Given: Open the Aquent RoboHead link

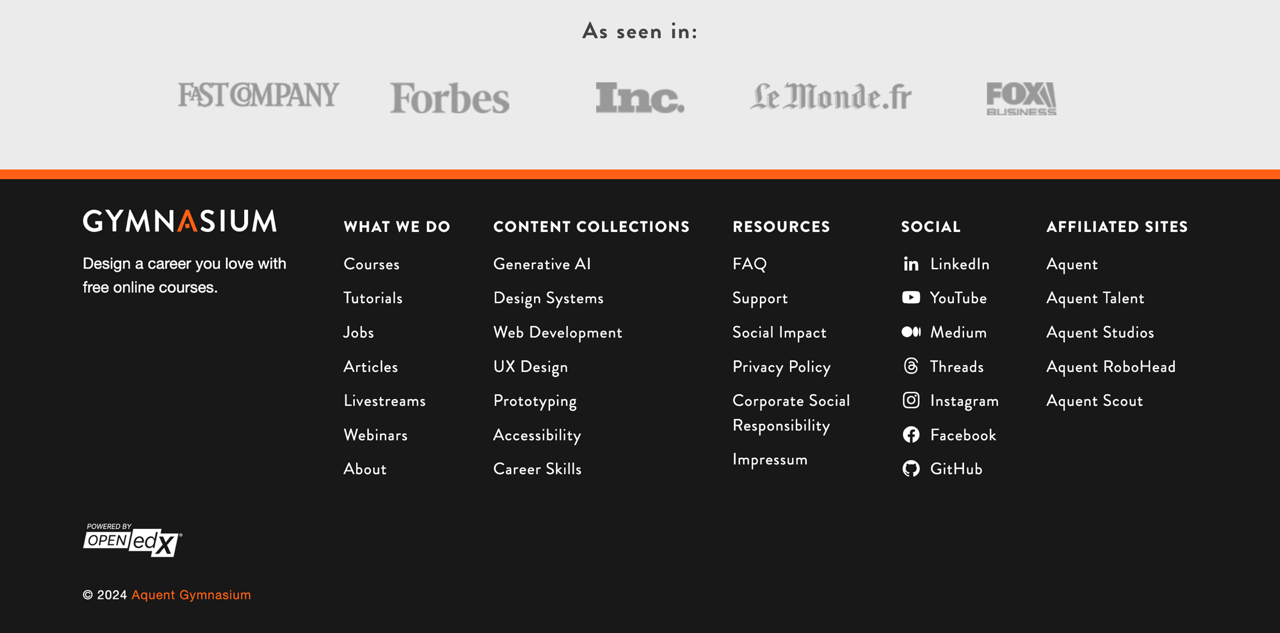Looking at the screenshot, I should pyautogui.click(x=1111, y=367).
